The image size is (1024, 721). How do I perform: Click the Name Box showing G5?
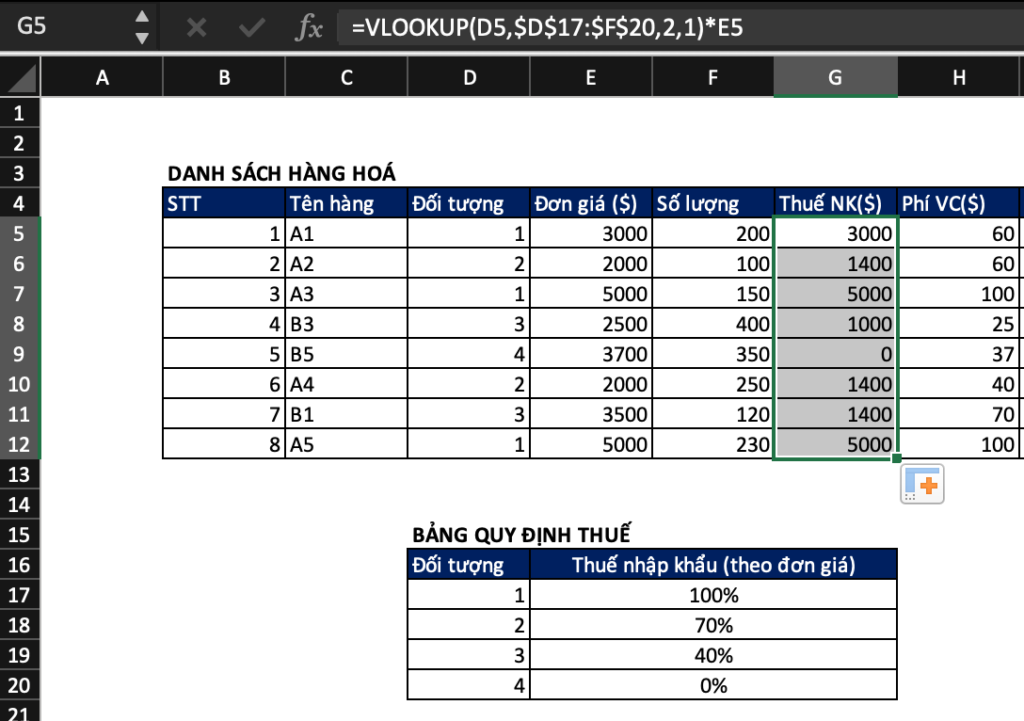[x=60, y=29]
